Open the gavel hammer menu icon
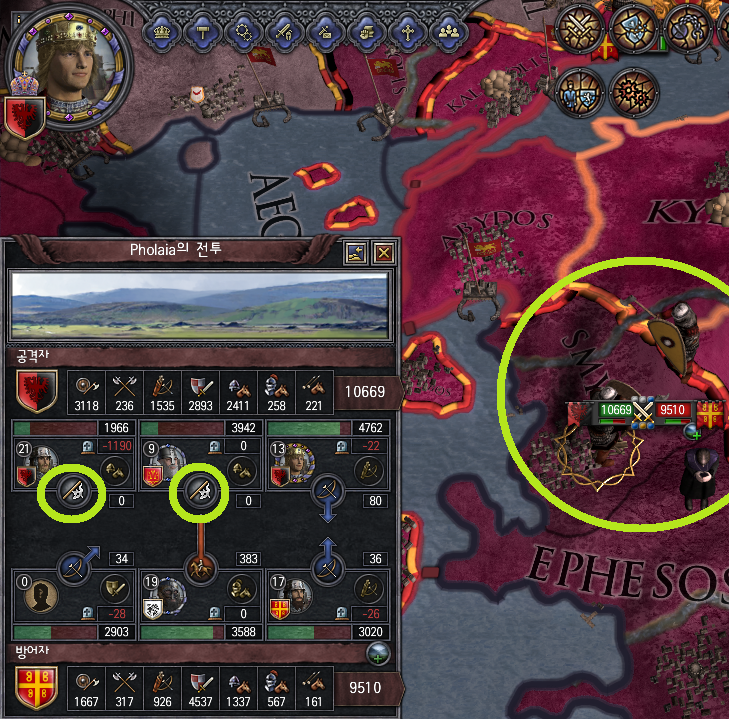Image resolution: width=729 pixels, height=719 pixels. pyautogui.click(x=203, y=32)
